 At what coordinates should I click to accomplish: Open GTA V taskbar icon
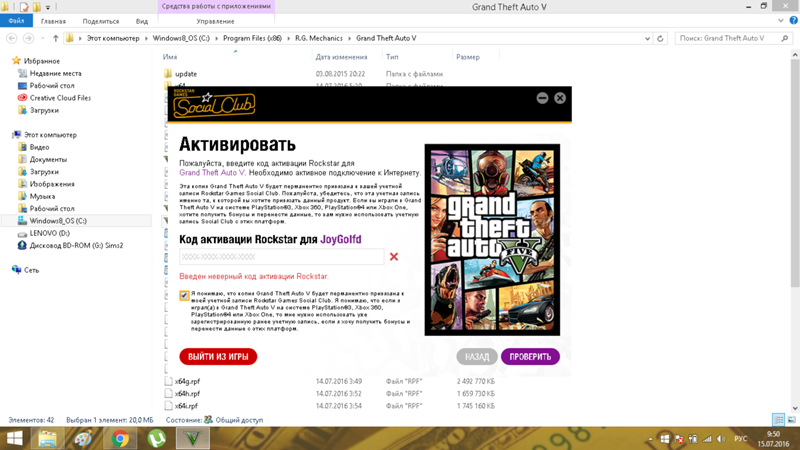(193, 439)
